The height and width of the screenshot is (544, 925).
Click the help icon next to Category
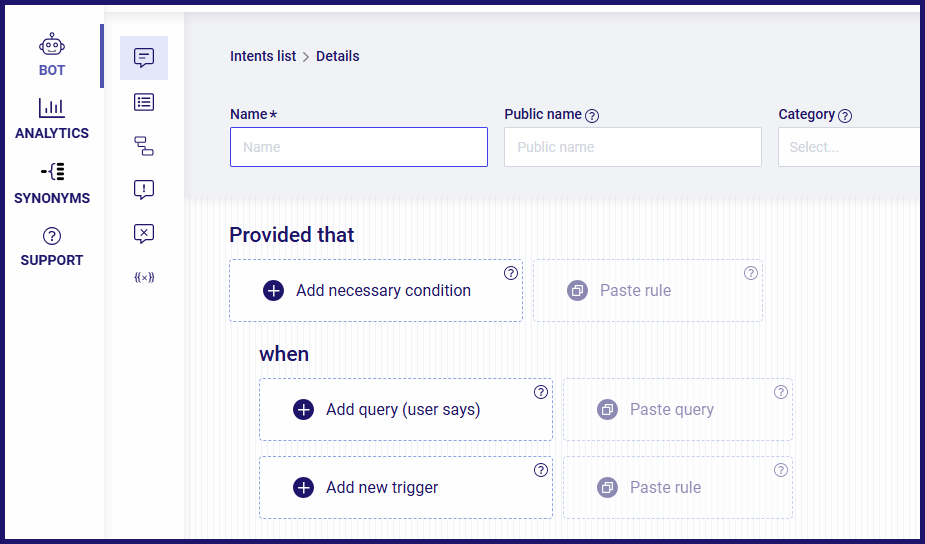point(845,116)
